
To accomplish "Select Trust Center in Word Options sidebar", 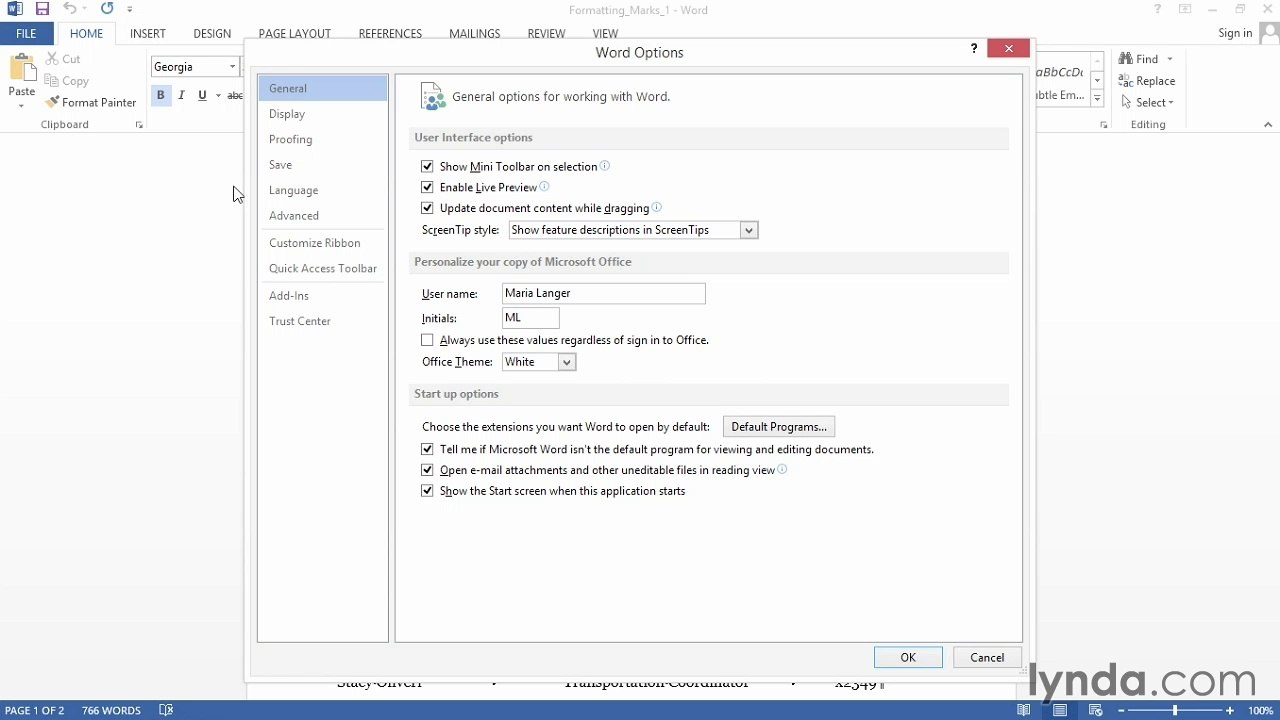I will 322,321.
